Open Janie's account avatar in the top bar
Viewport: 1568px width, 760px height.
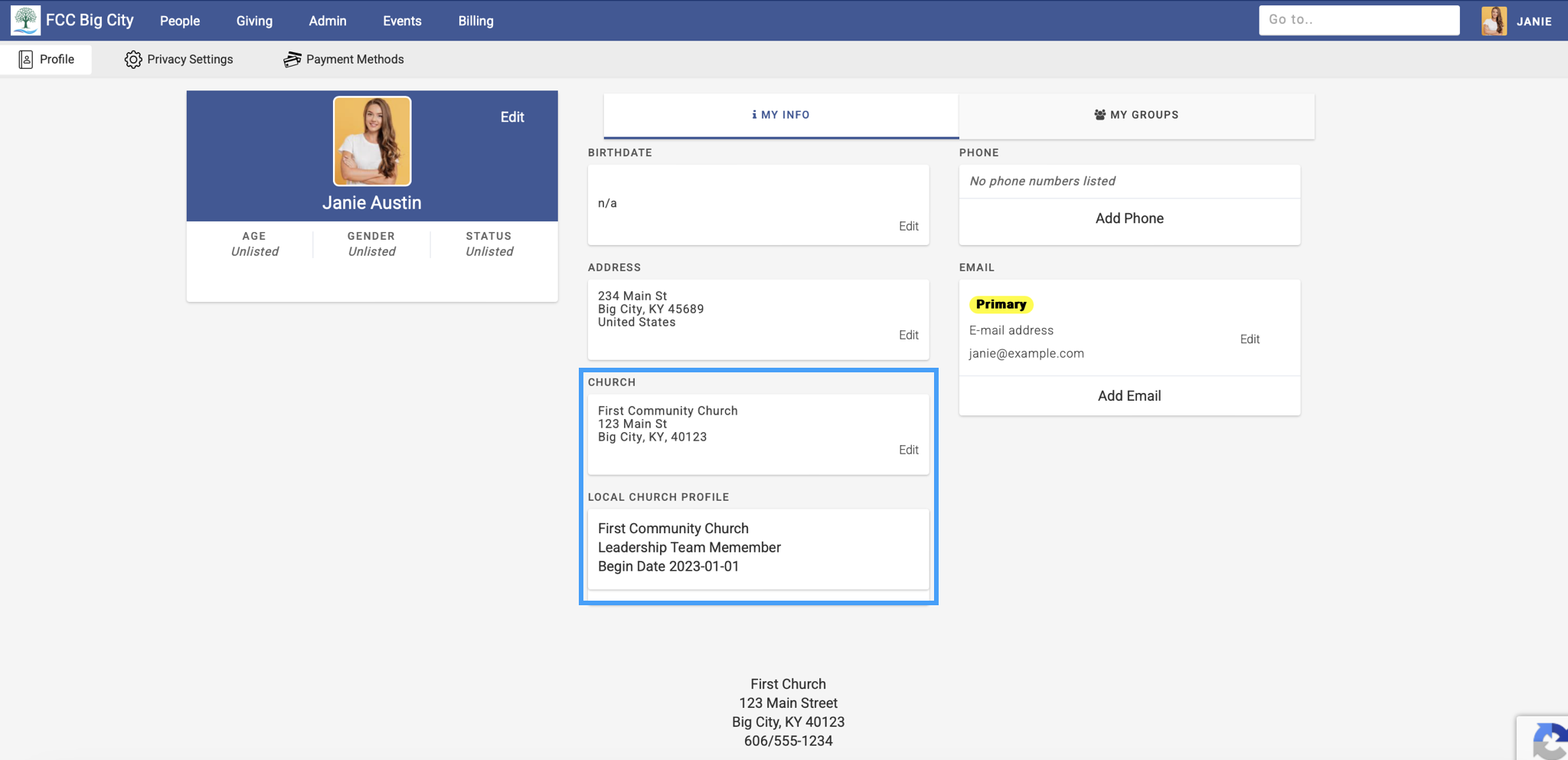tap(1494, 21)
